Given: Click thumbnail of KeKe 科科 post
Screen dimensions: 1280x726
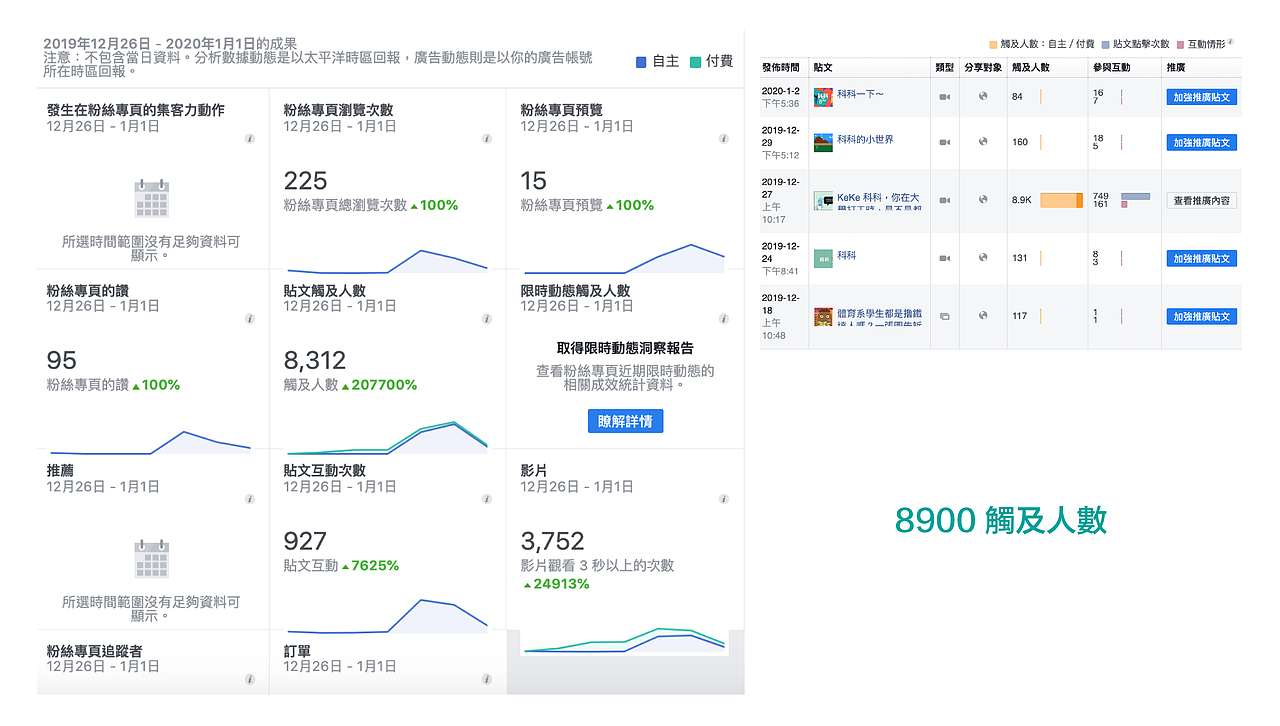Looking at the screenshot, I should (x=823, y=200).
